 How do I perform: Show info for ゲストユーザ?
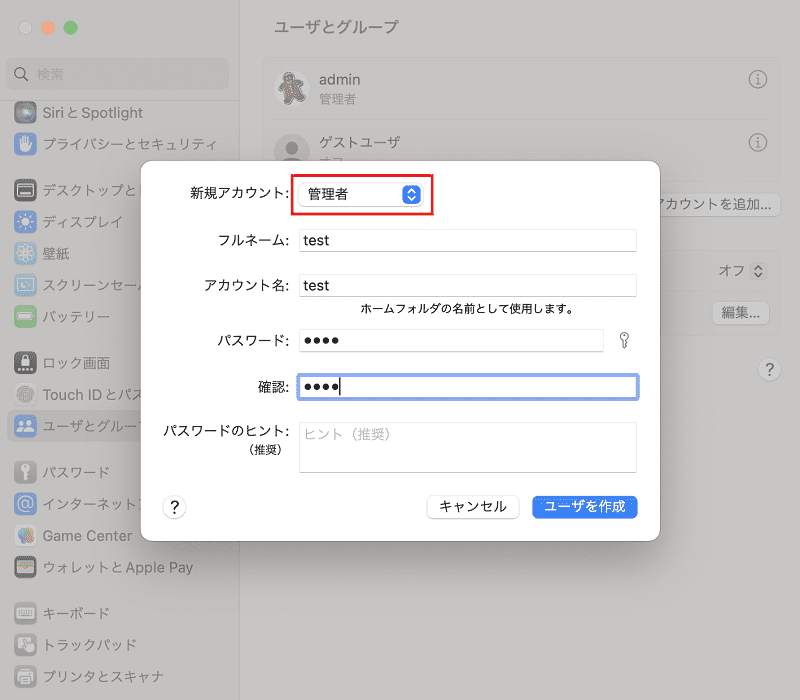click(x=758, y=142)
